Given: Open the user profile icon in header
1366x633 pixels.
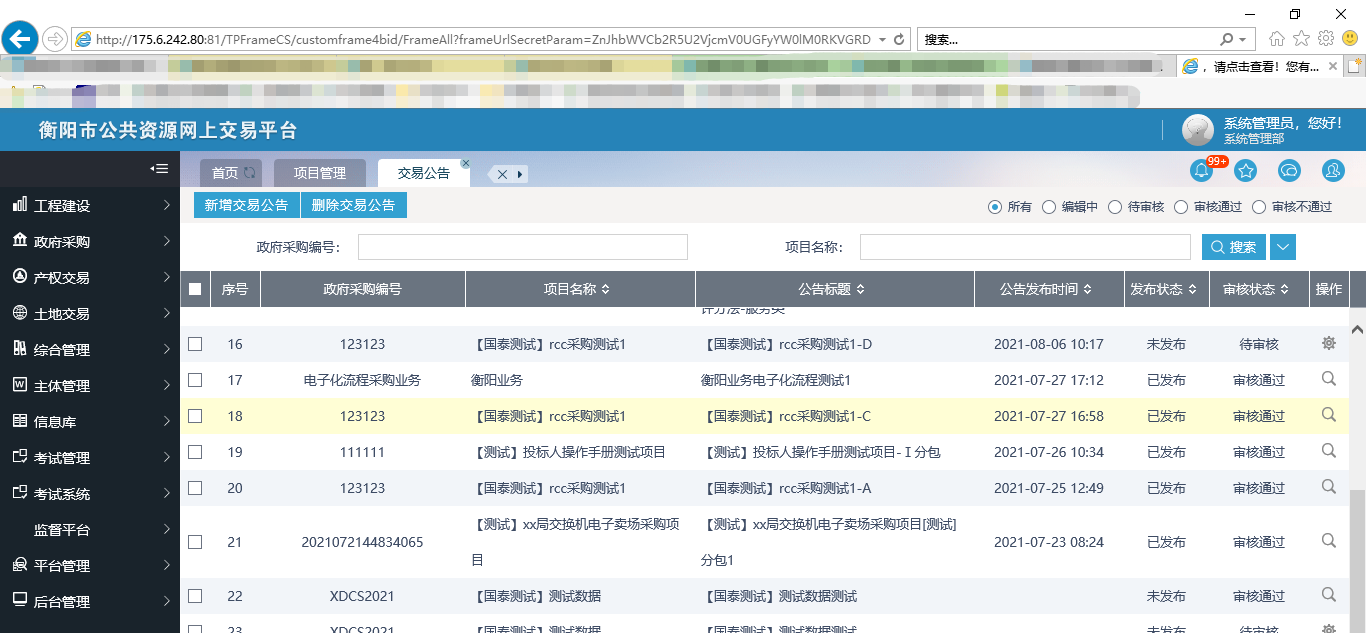Looking at the screenshot, I should pyautogui.click(x=1333, y=171).
